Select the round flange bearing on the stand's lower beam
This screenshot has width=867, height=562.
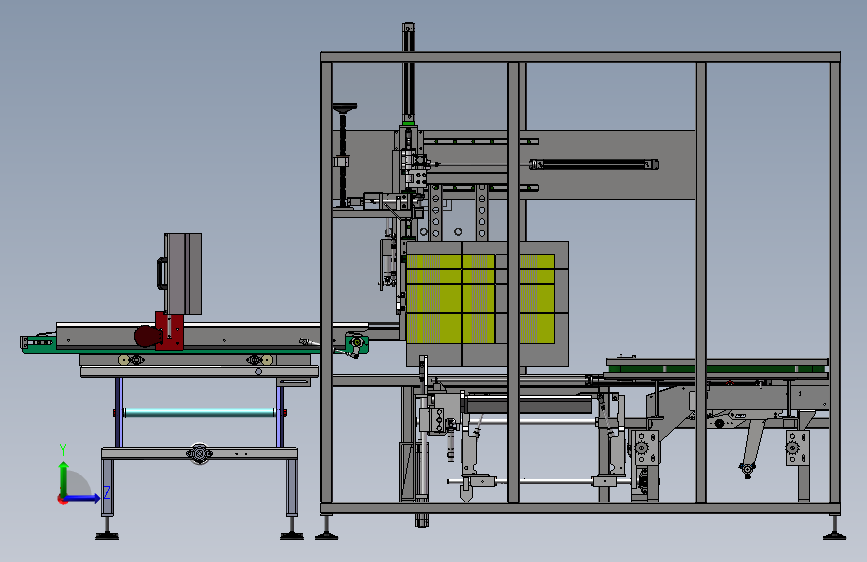tap(199, 454)
